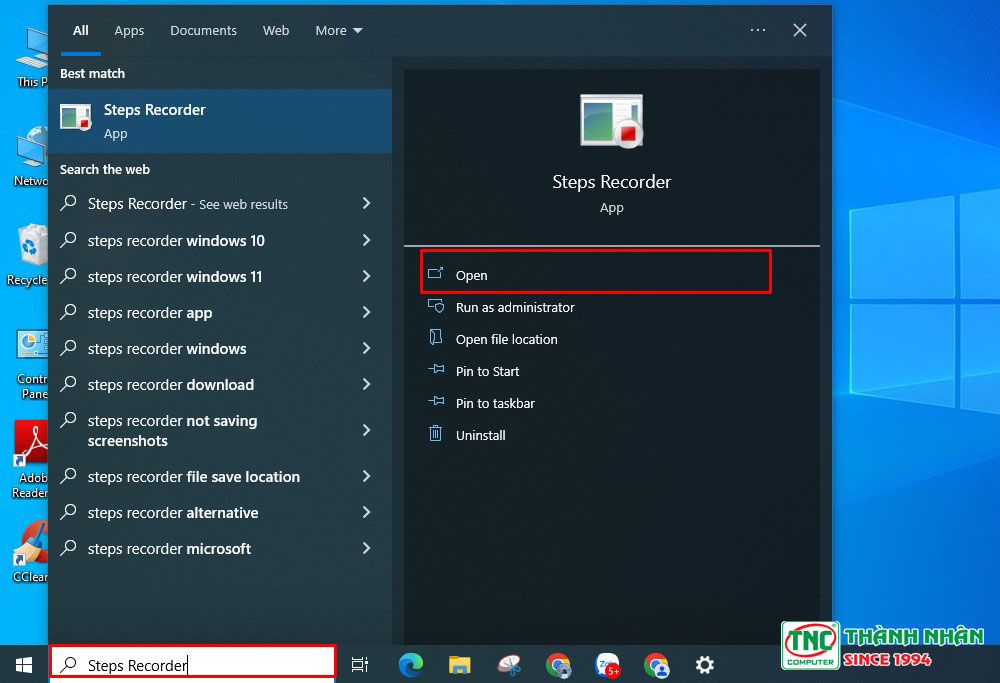This screenshot has height=683, width=1000.
Task: Select 'steps recorder windows 10' suggestion
Action: [220, 240]
